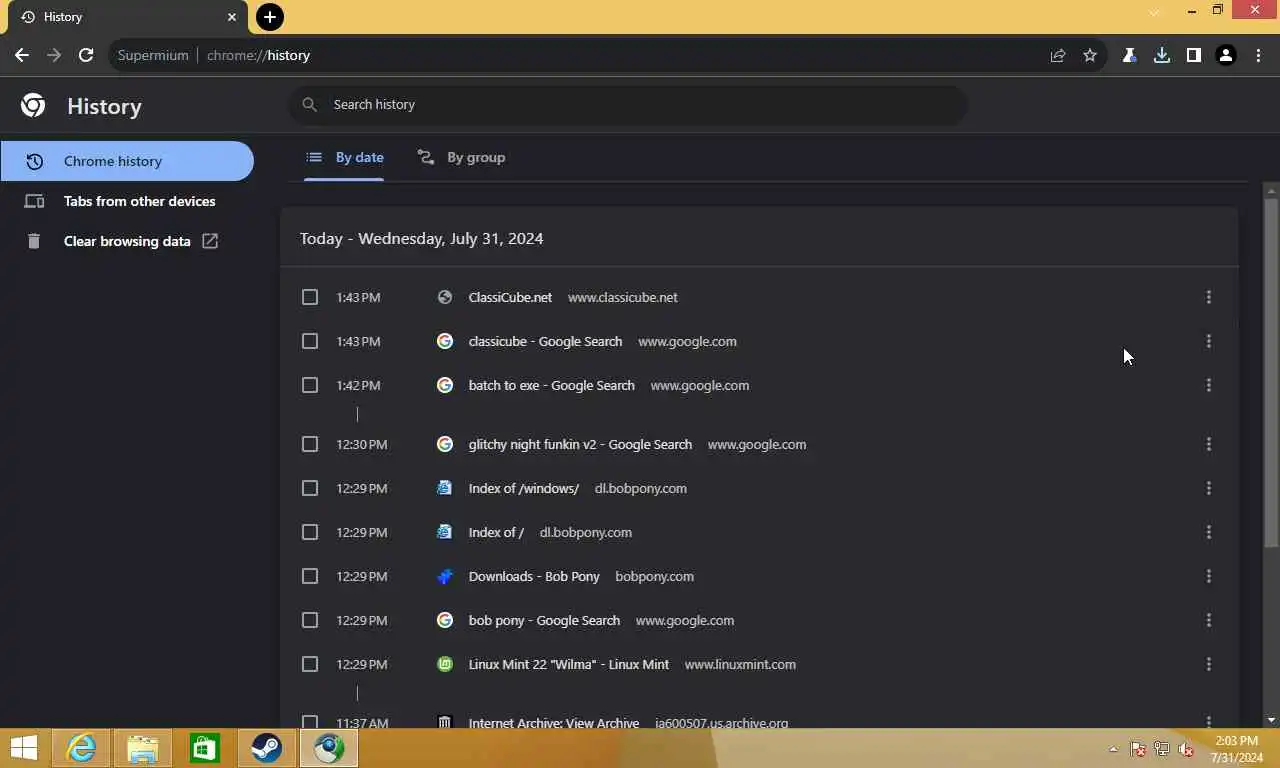Open actions menu for Downloads - Bob Pony
Screen dimensions: 1280x768
(1208, 576)
